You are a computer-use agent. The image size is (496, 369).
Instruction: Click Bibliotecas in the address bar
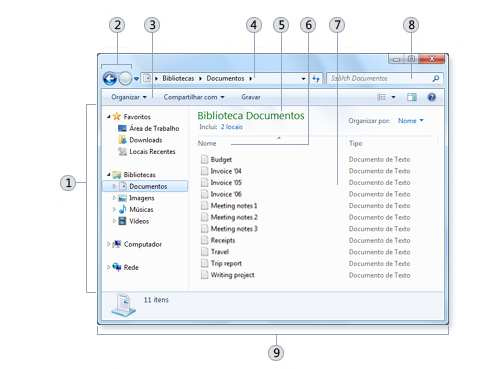click(178, 78)
